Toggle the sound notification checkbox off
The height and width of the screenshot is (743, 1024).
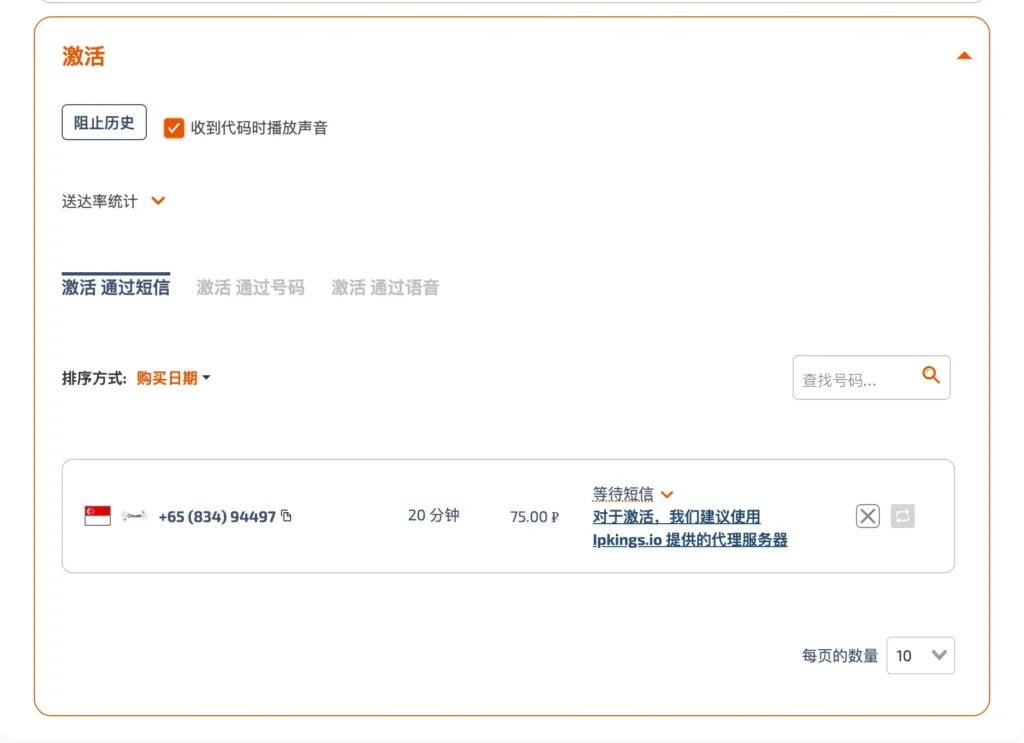(x=173, y=128)
